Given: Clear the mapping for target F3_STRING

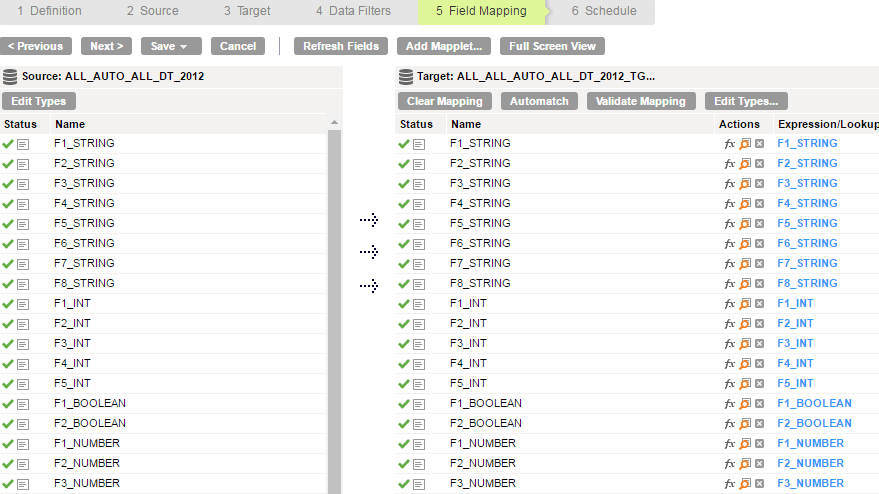Looking at the screenshot, I should coord(759,183).
